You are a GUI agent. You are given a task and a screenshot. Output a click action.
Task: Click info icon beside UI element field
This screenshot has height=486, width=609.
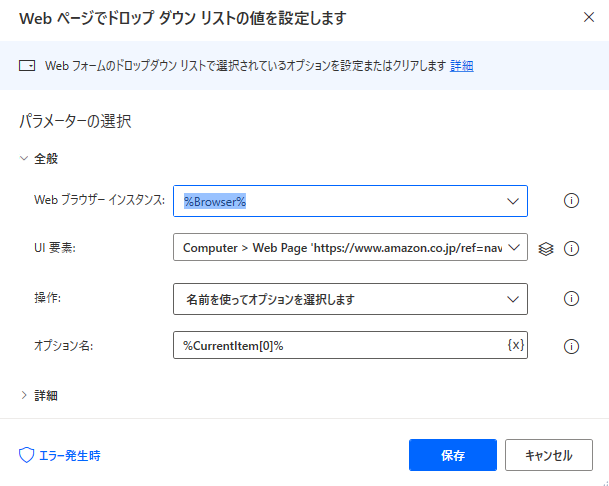pyautogui.click(x=571, y=248)
